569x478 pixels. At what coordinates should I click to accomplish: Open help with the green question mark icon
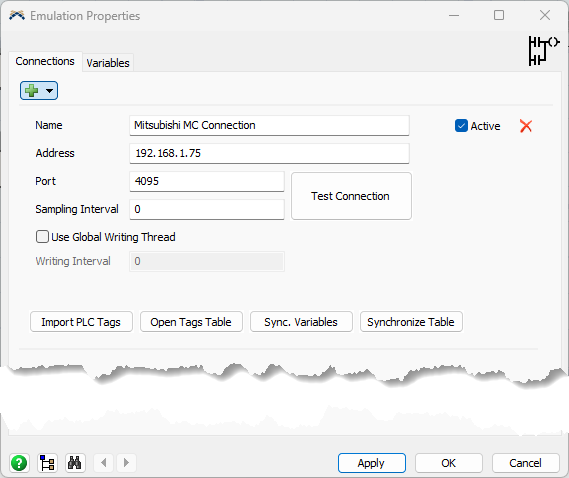[x=19, y=463]
